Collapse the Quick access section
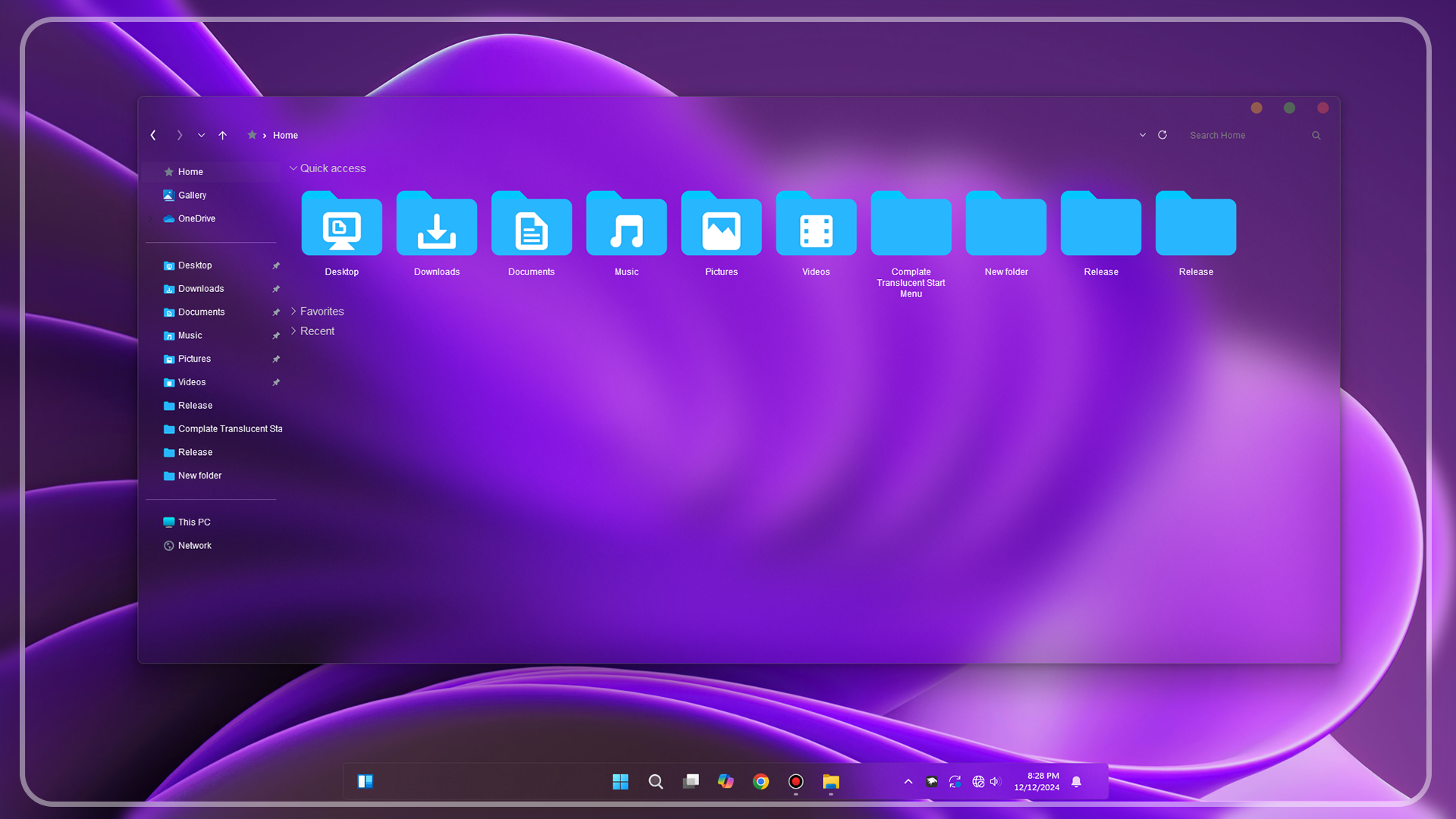This screenshot has width=1456, height=819. (x=293, y=168)
